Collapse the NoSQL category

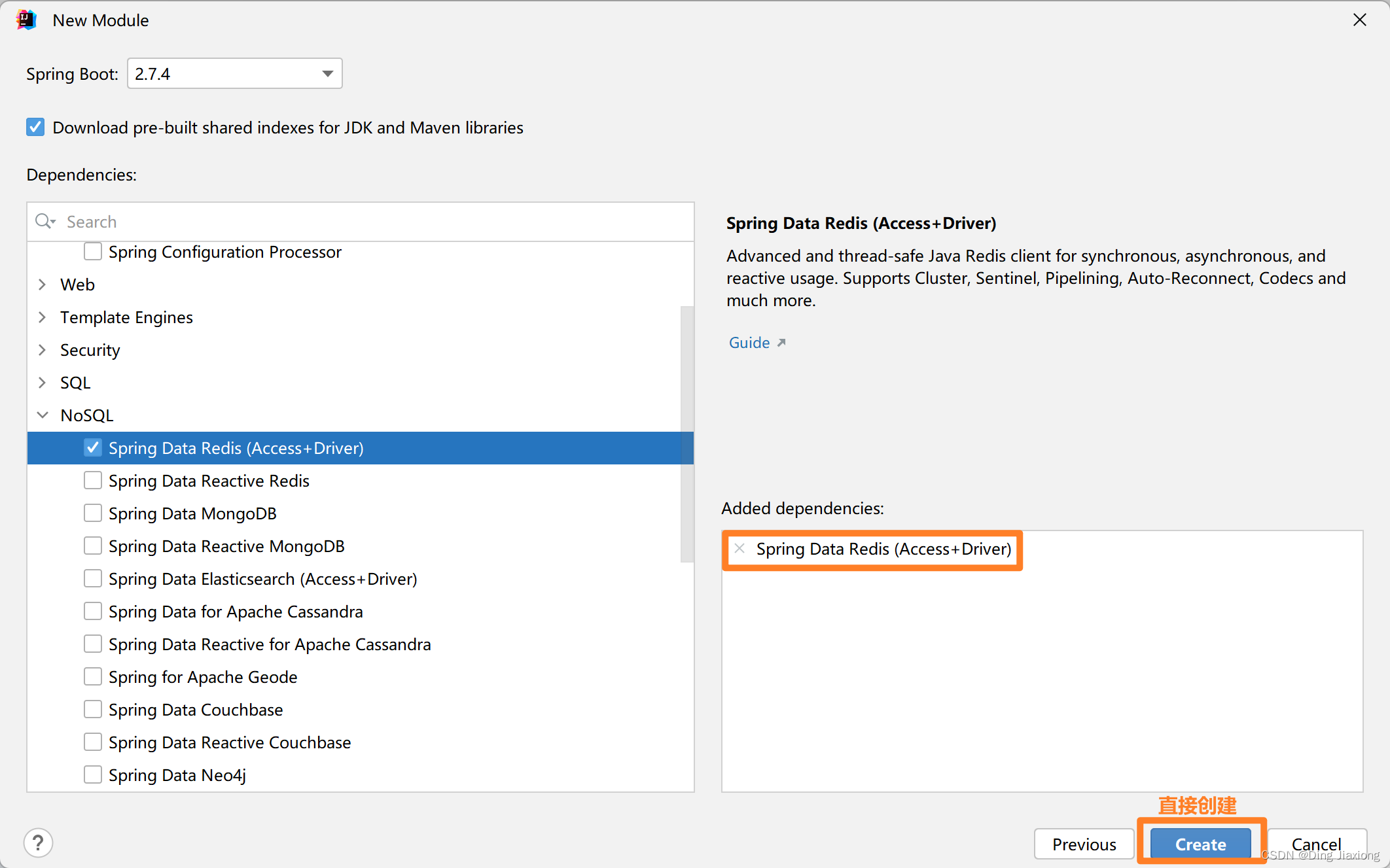coord(43,415)
